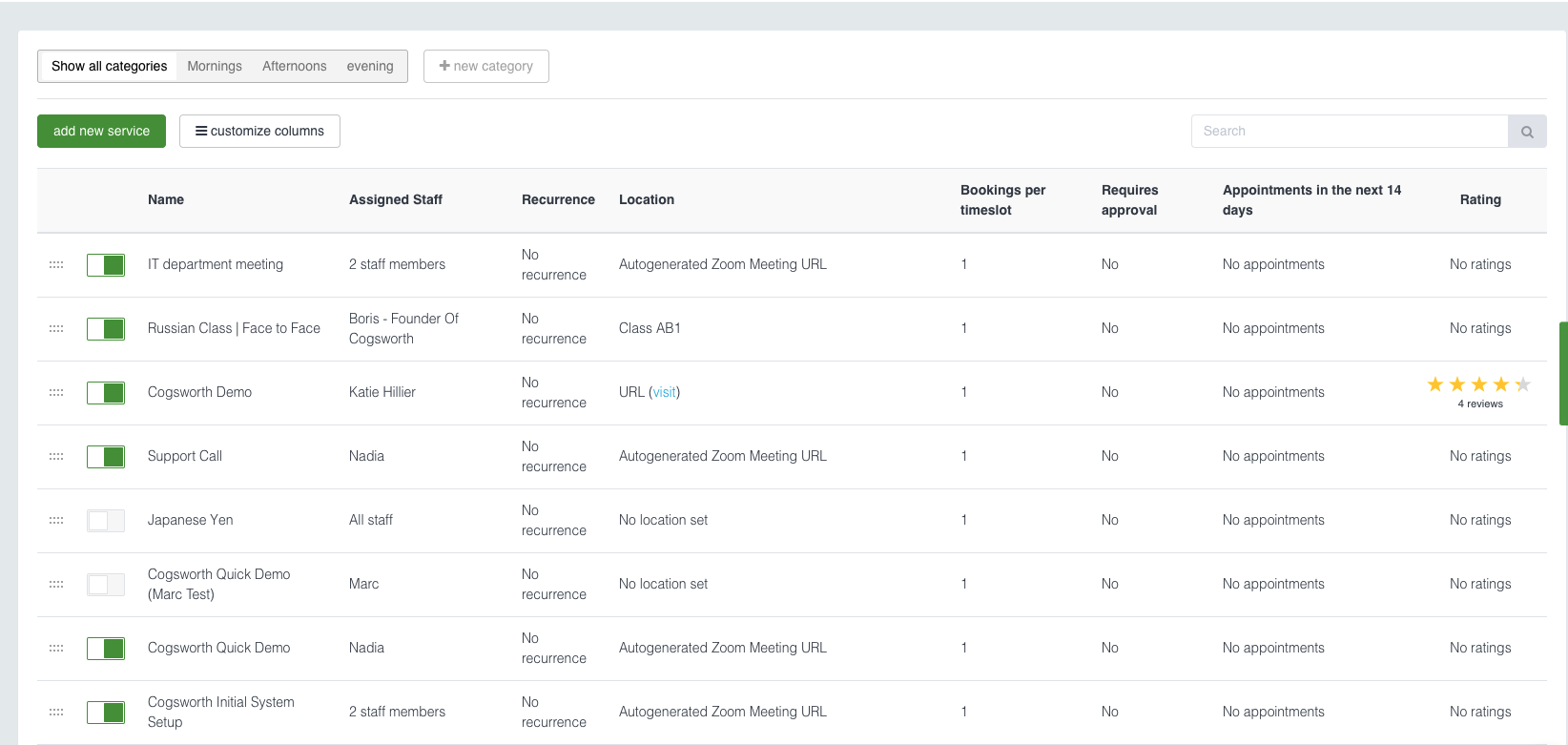Switch to the Mornings category tab
The image size is (1568, 745).
pyautogui.click(x=215, y=67)
